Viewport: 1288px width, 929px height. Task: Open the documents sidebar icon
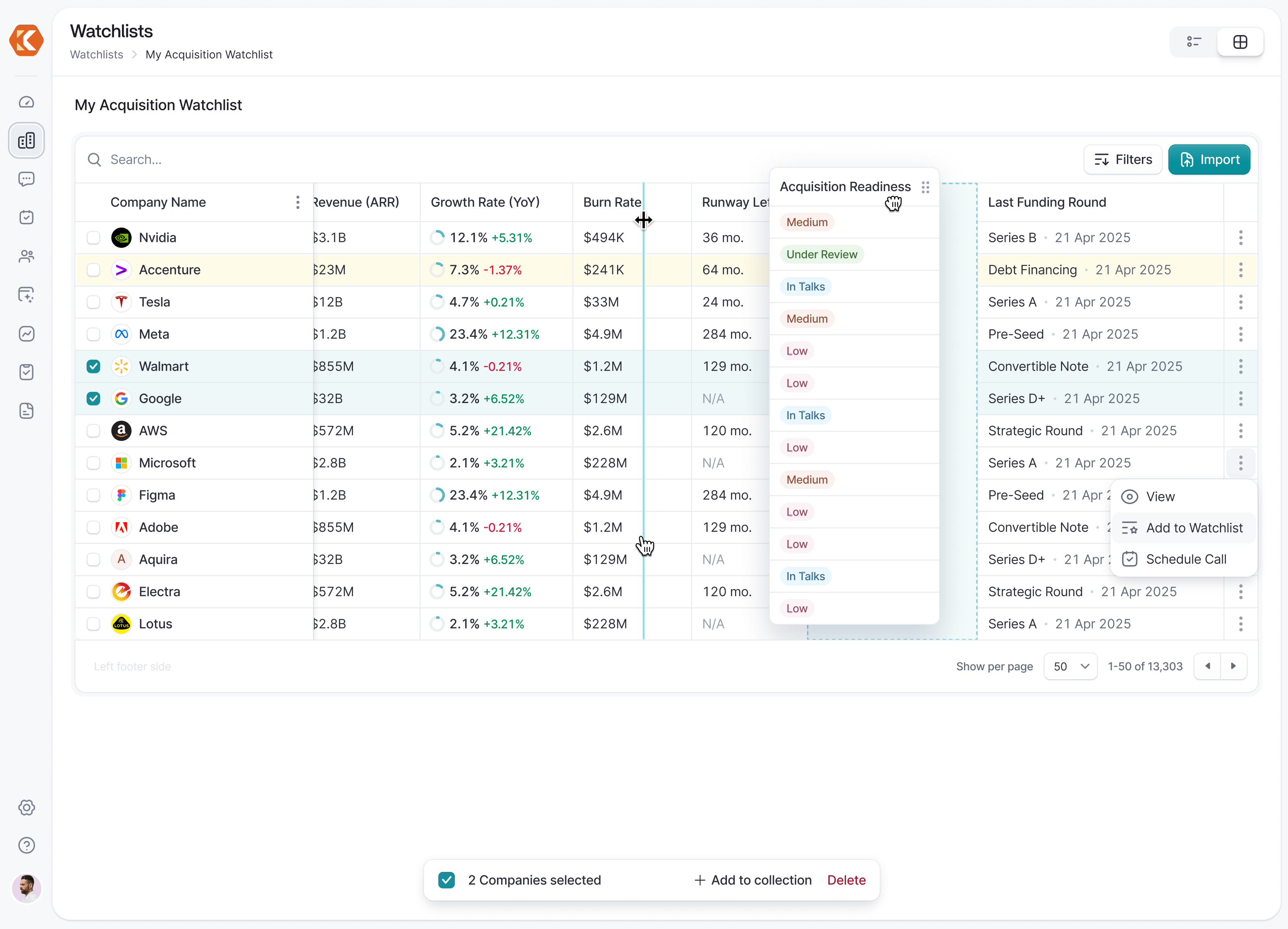pos(26,411)
